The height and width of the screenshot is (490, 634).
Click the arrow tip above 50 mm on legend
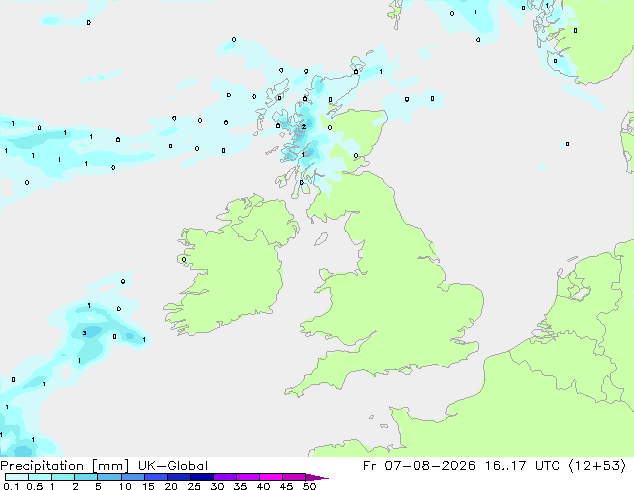(317, 477)
